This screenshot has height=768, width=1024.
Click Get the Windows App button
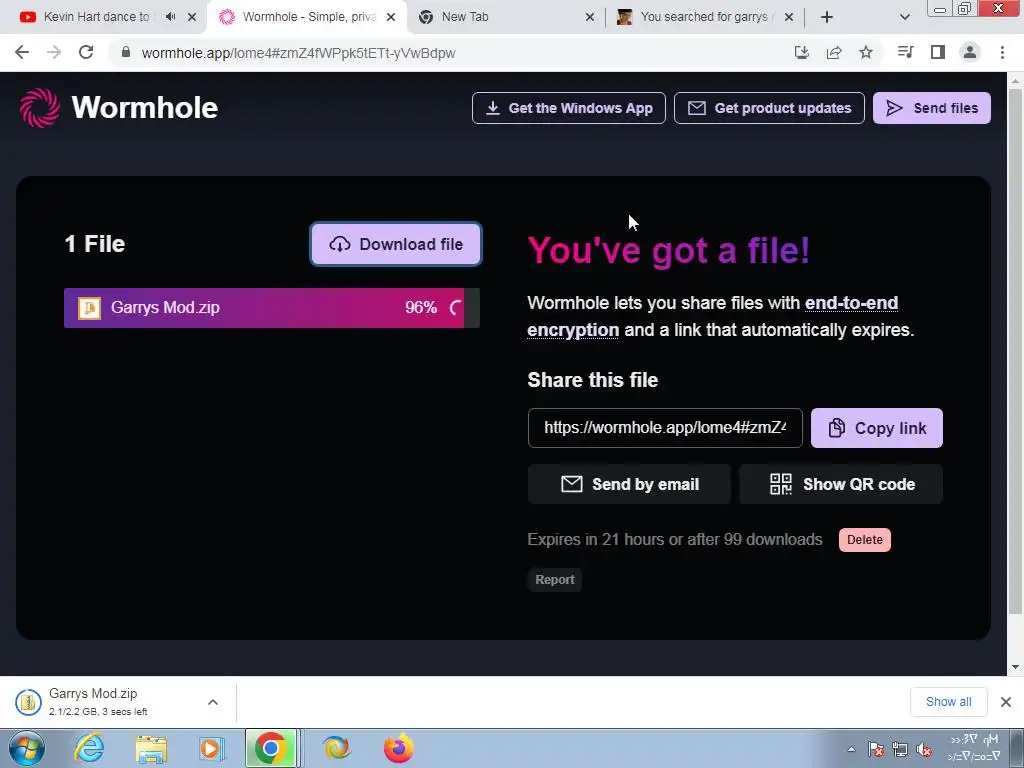[569, 108]
